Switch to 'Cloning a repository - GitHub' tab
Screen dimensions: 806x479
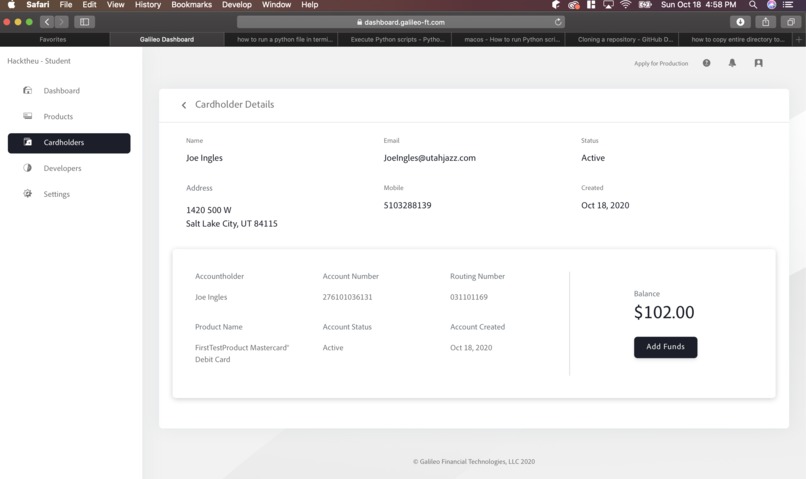[622, 40]
